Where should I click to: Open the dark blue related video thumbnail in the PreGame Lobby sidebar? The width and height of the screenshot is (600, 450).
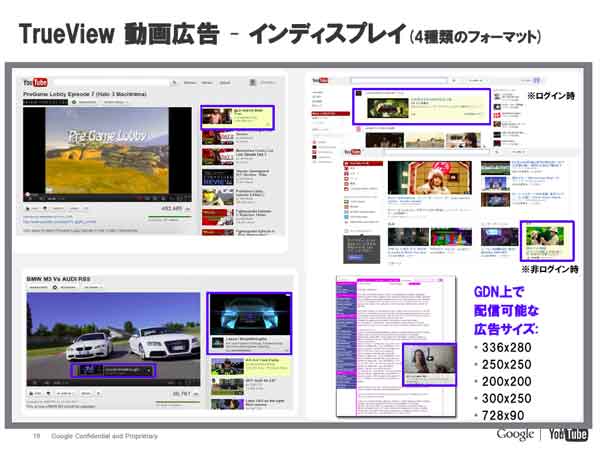(x=218, y=178)
